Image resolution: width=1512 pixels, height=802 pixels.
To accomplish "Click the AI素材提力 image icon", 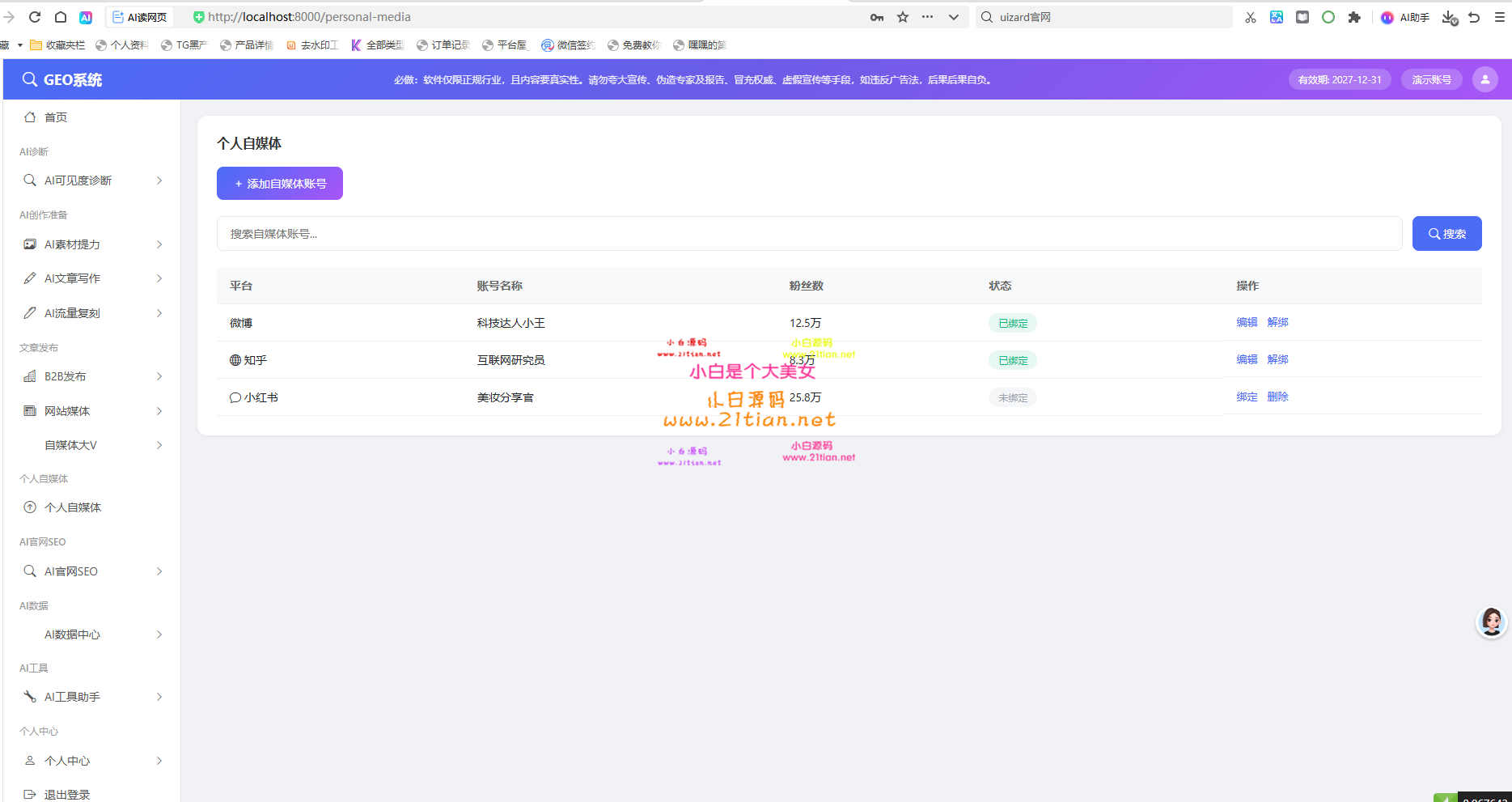I will (x=30, y=244).
